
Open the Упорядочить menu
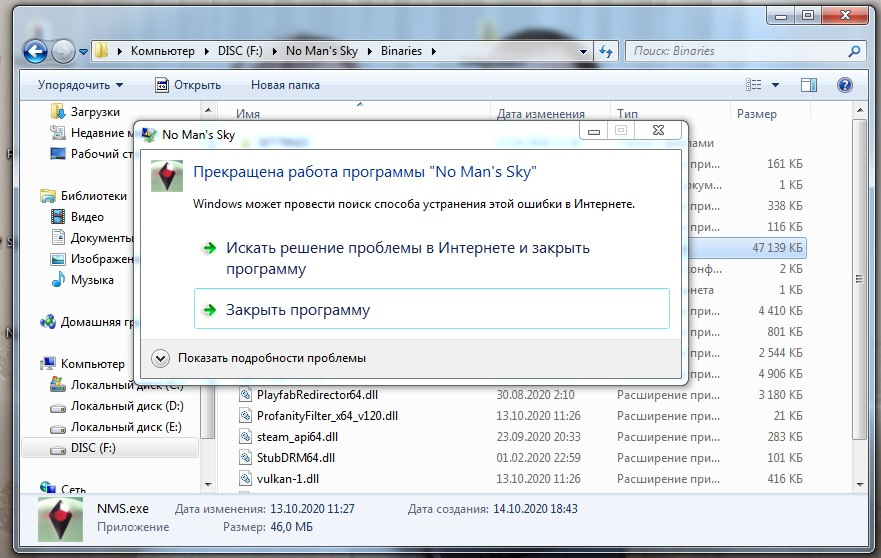click(80, 85)
